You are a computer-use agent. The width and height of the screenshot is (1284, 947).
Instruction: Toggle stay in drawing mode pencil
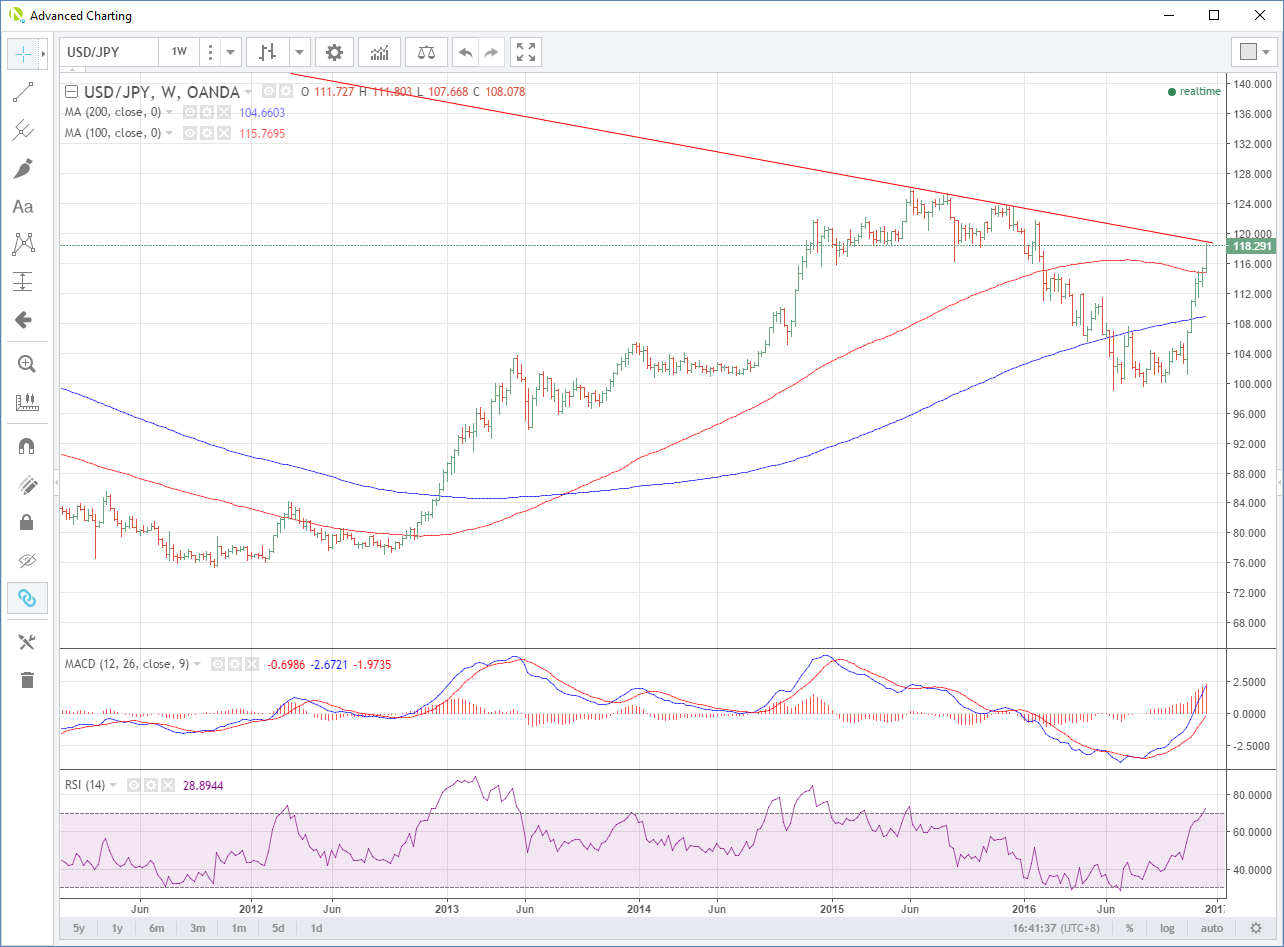[x=26, y=485]
